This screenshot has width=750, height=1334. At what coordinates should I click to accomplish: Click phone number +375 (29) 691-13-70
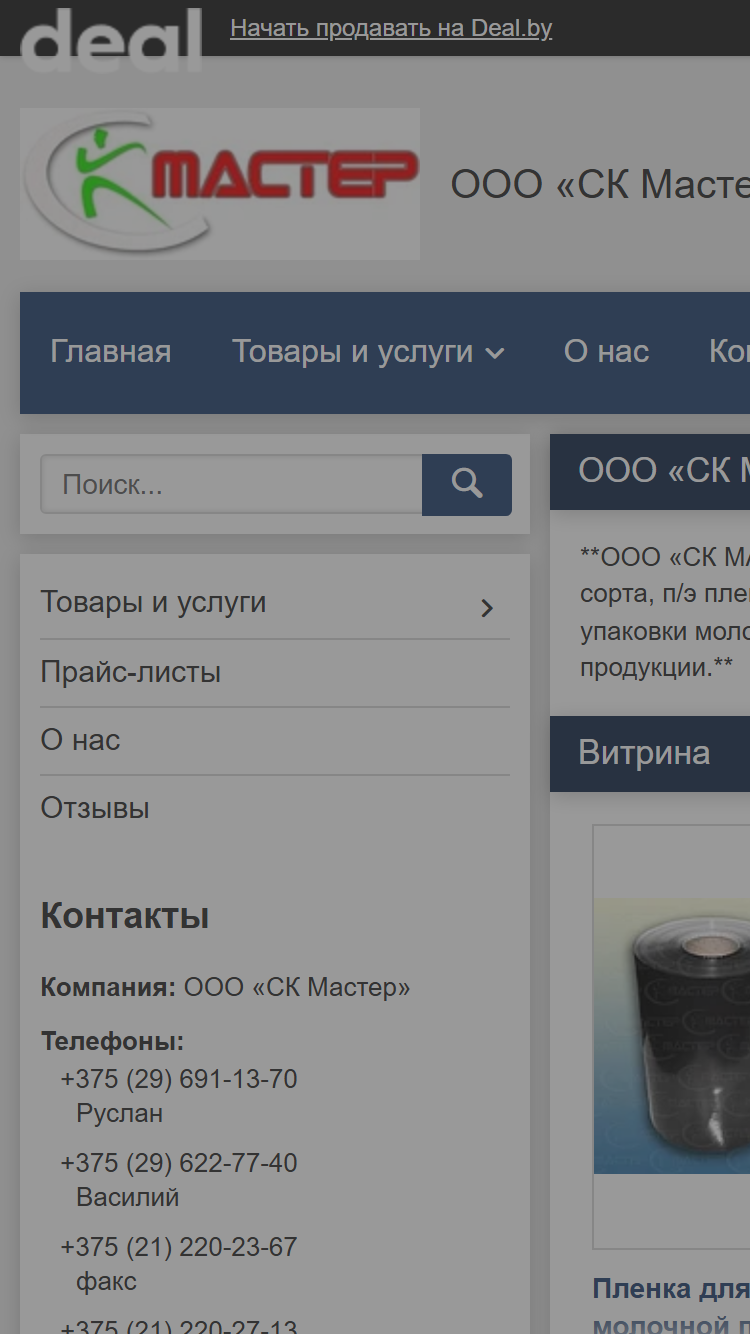pyautogui.click(x=179, y=1080)
